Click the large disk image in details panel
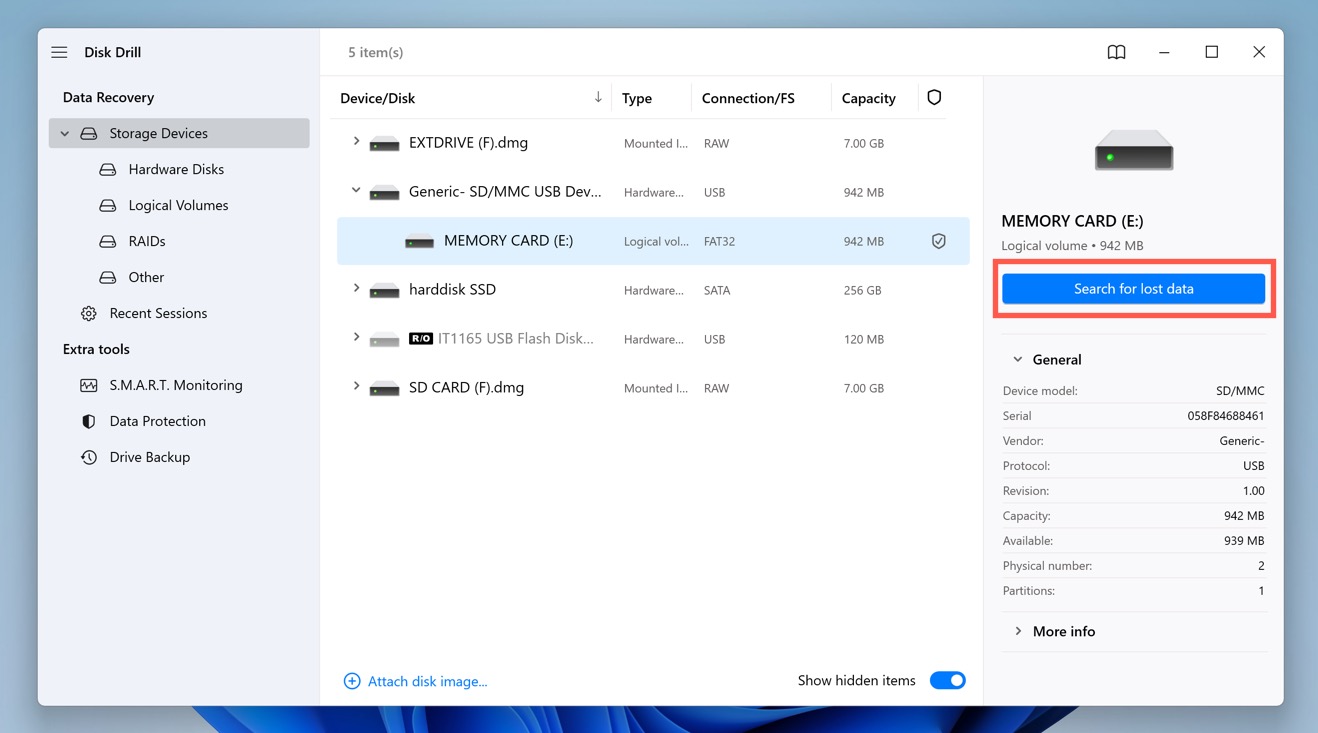 pos(1134,151)
